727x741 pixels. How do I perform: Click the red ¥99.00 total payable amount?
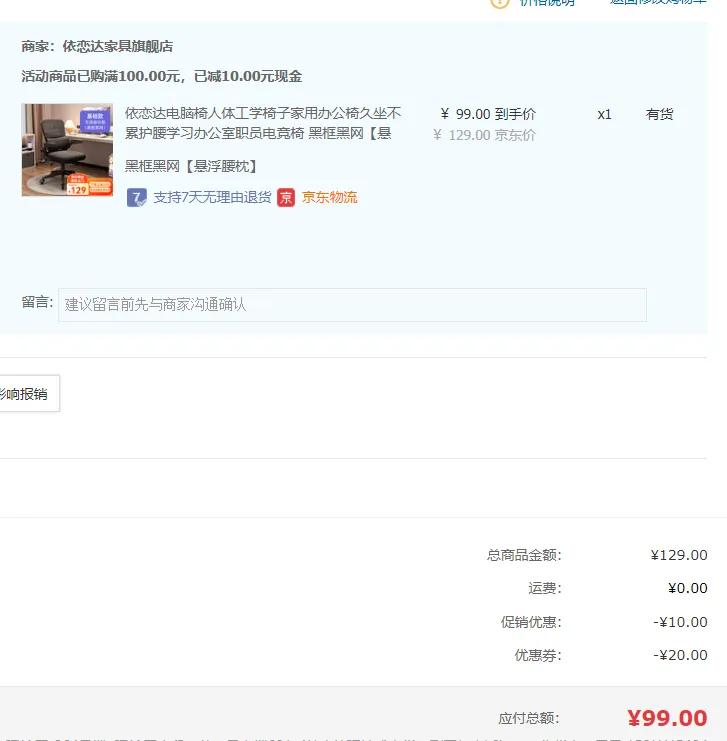[x=667, y=718]
